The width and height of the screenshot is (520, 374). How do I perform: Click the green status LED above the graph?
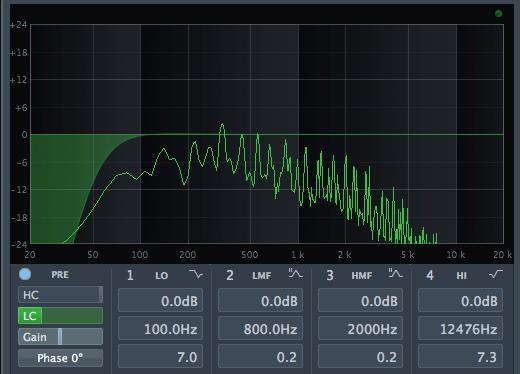coord(498,14)
